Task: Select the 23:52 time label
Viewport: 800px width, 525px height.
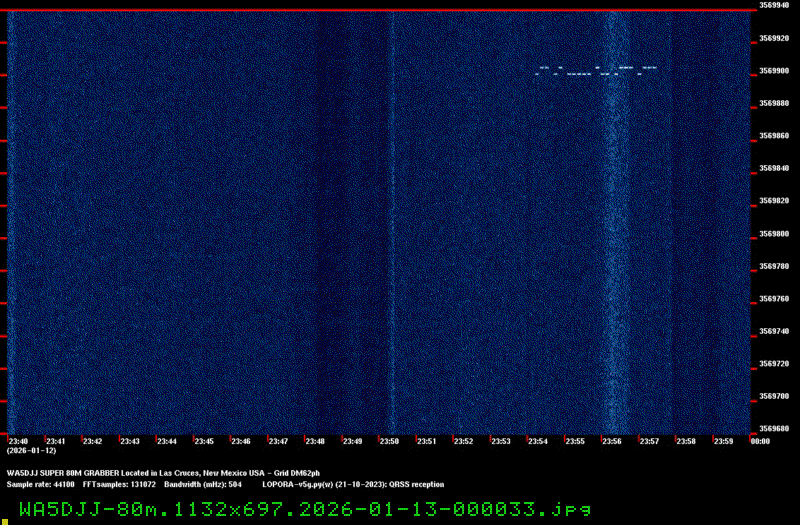Action: (463, 441)
